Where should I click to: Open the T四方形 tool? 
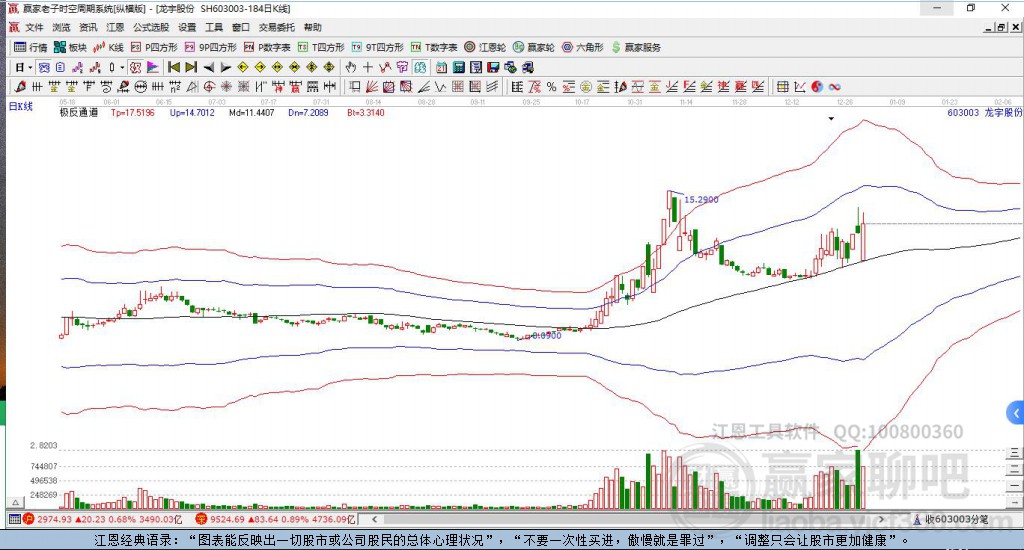pos(321,47)
